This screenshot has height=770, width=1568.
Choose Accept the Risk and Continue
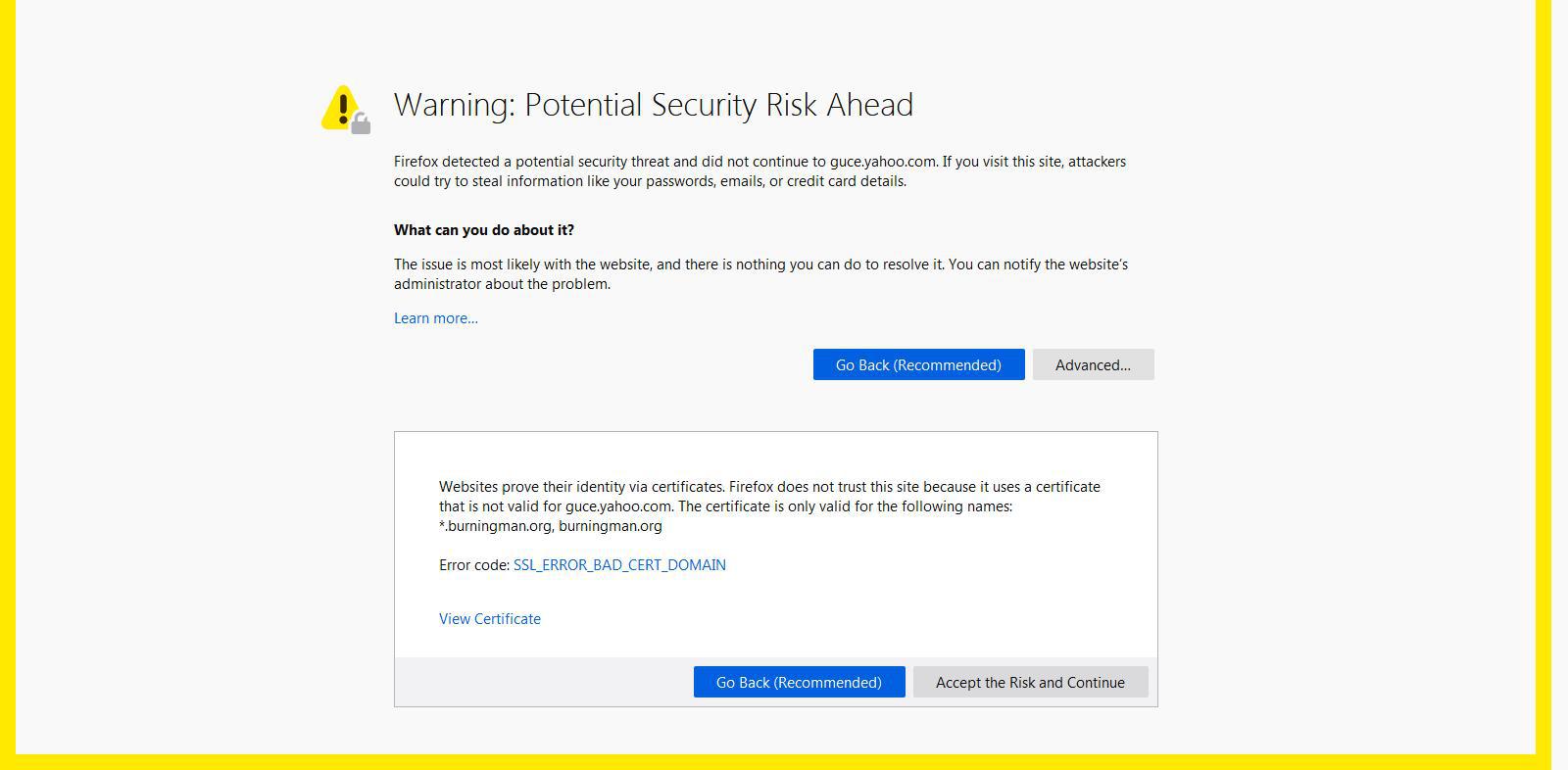tap(1030, 682)
